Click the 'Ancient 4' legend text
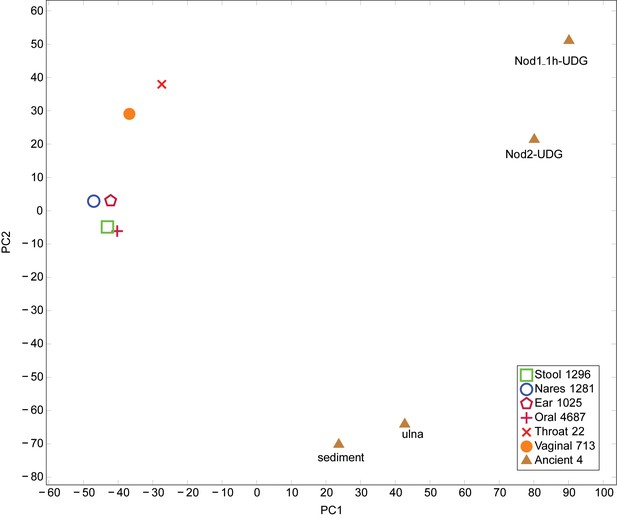Screen dimensions: 617x518 click(x=558, y=460)
